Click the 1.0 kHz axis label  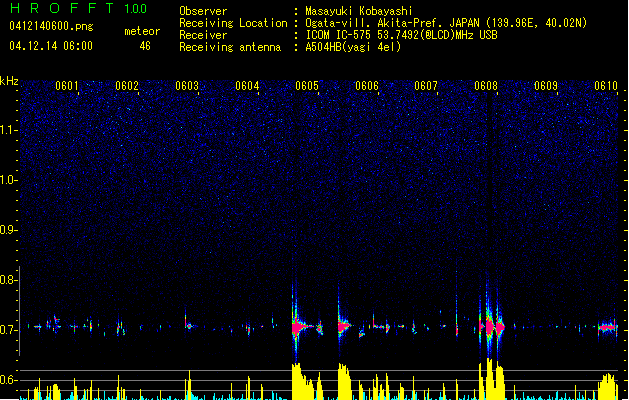8,180
